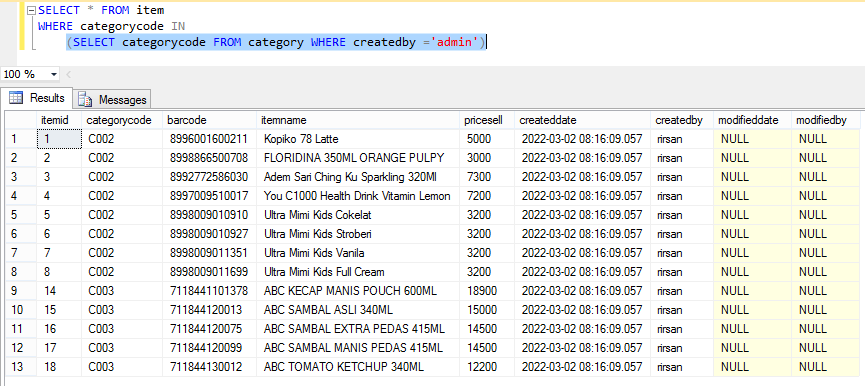Click the cell 'Ultra Mimi Kids Cokelat'
The height and width of the screenshot is (386, 865).
[359, 215]
